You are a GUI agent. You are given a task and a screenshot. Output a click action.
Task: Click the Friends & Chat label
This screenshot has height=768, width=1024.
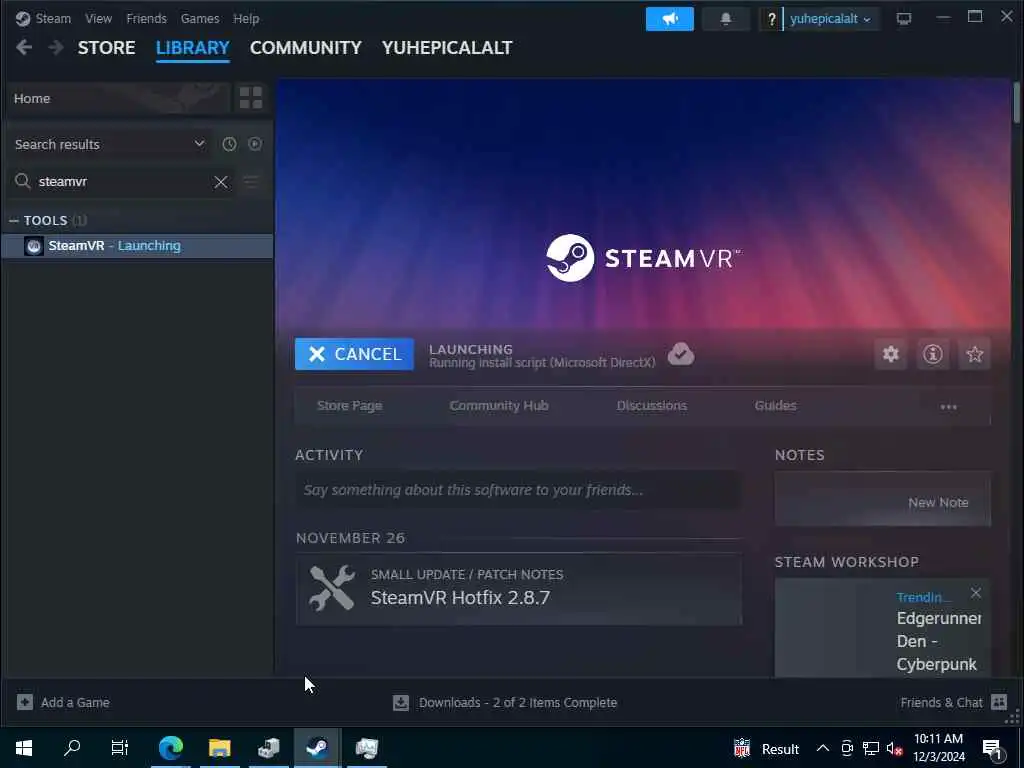point(941,703)
